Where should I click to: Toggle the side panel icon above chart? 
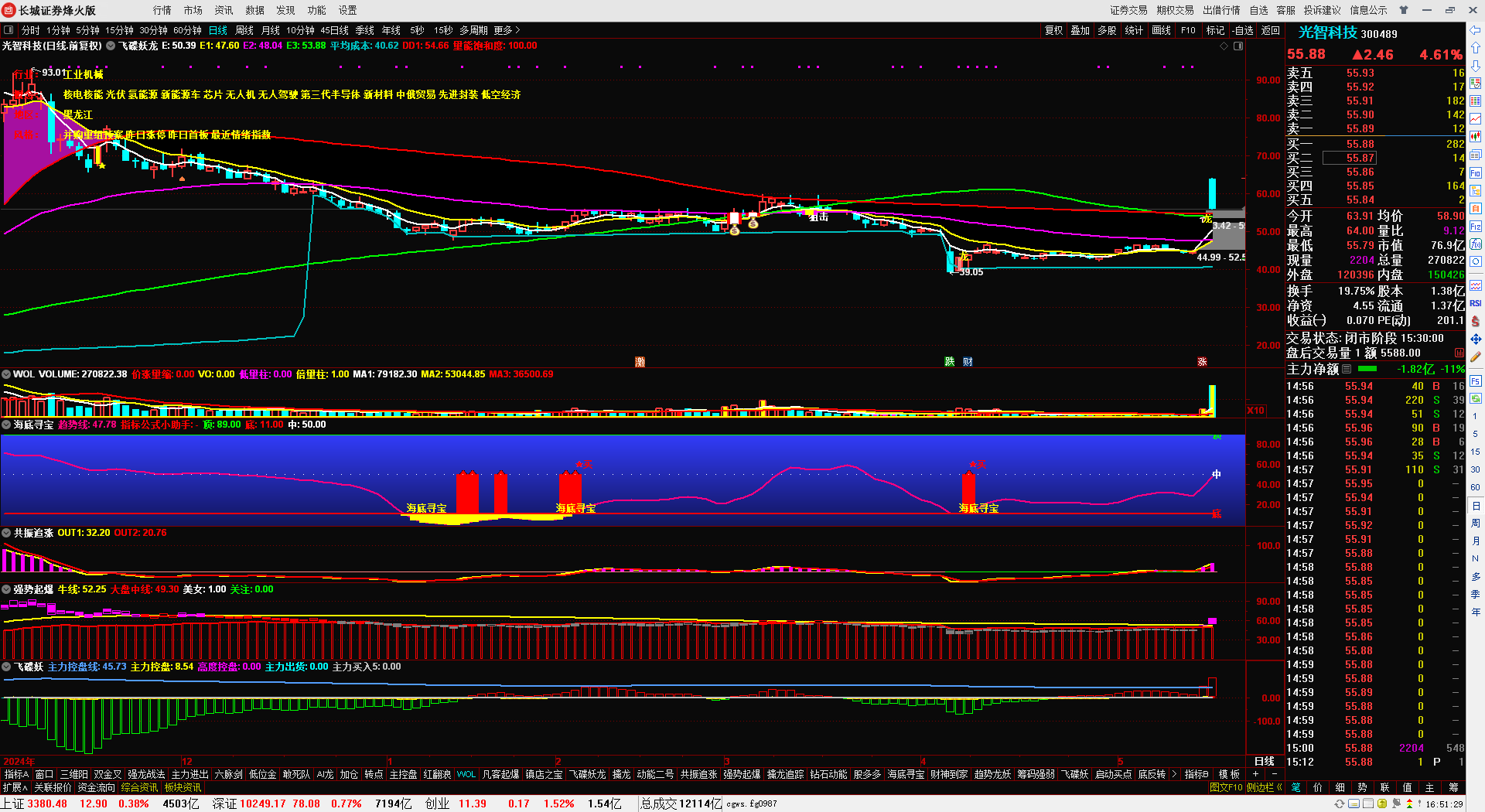pyautogui.click(x=1238, y=46)
